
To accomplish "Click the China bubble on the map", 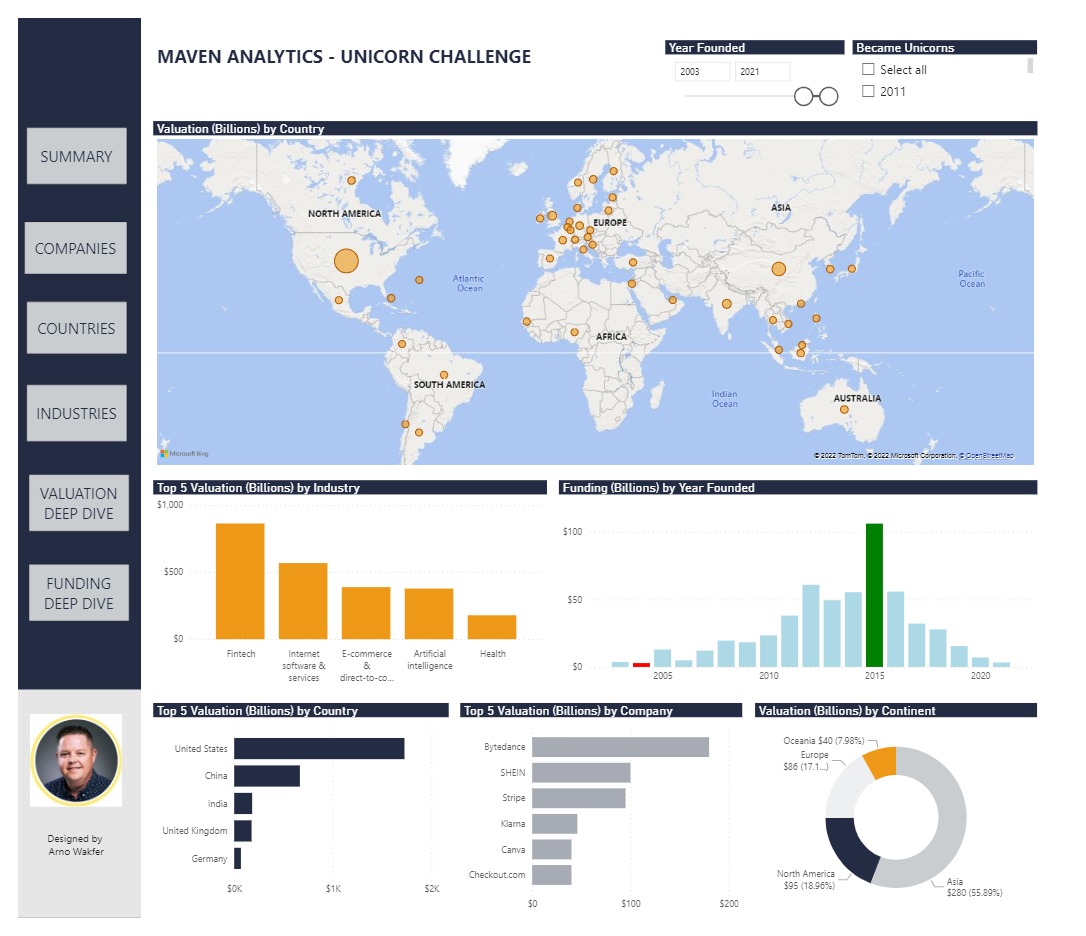I will coord(778,268).
